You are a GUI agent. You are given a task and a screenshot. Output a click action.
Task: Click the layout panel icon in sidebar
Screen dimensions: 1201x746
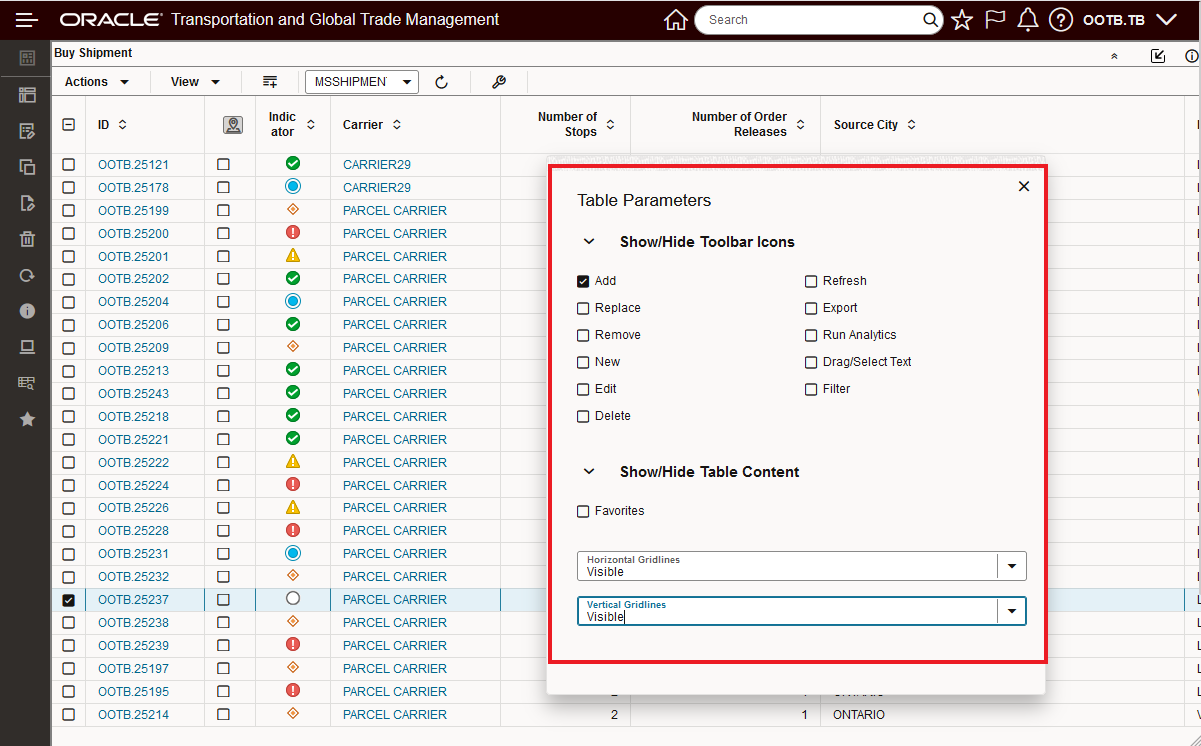click(27, 95)
